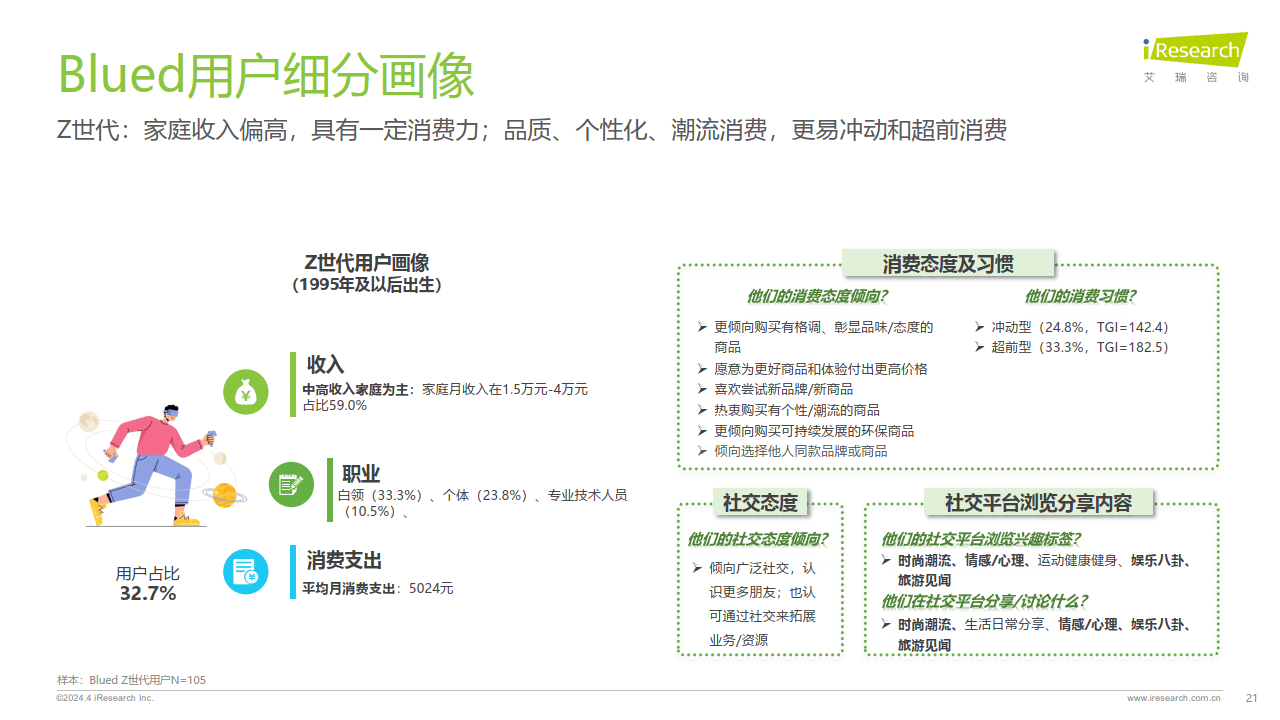Click the 他们的社交态度倾向? subheading

click(x=757, y=540)
